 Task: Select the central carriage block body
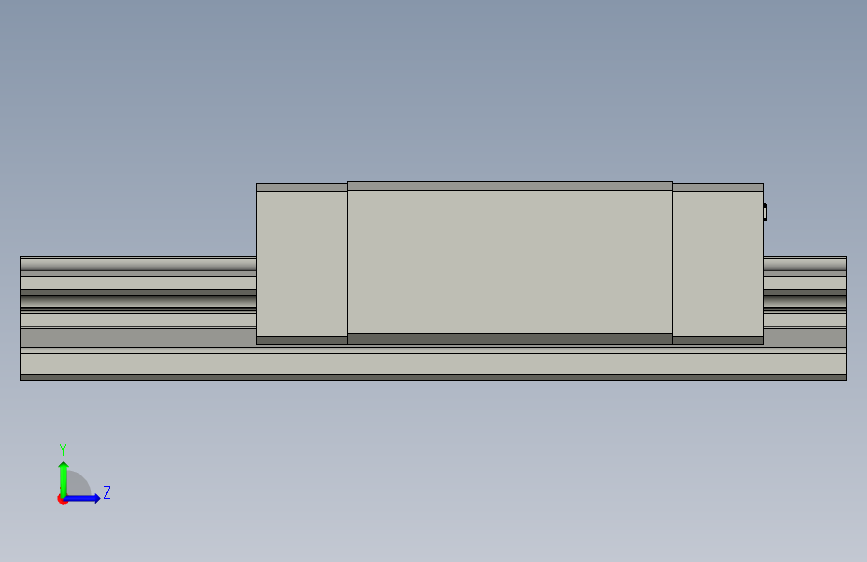click(510, 263)
